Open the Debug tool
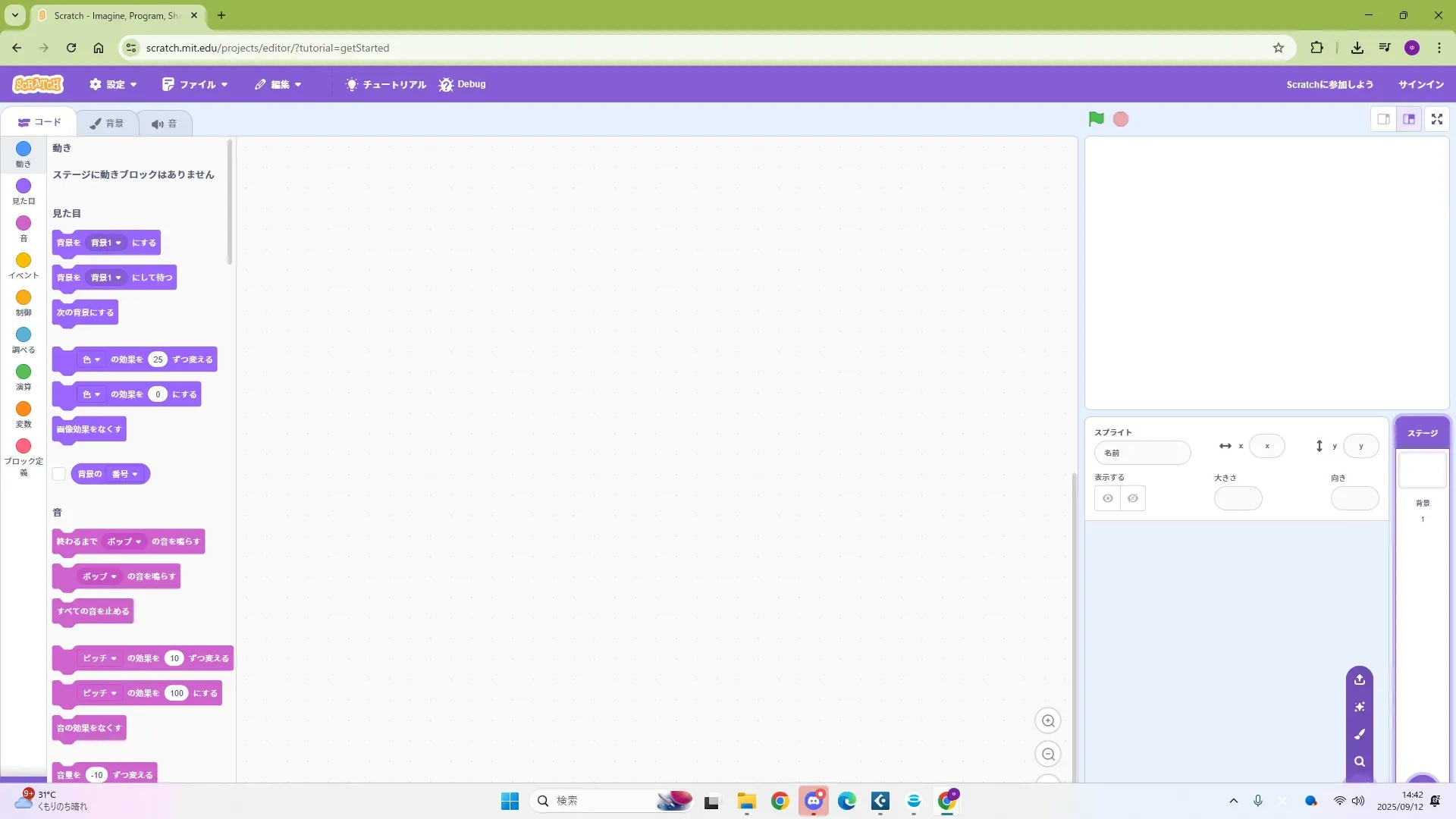The width and height of the screenshot is (1456, 819). (462, 84)
